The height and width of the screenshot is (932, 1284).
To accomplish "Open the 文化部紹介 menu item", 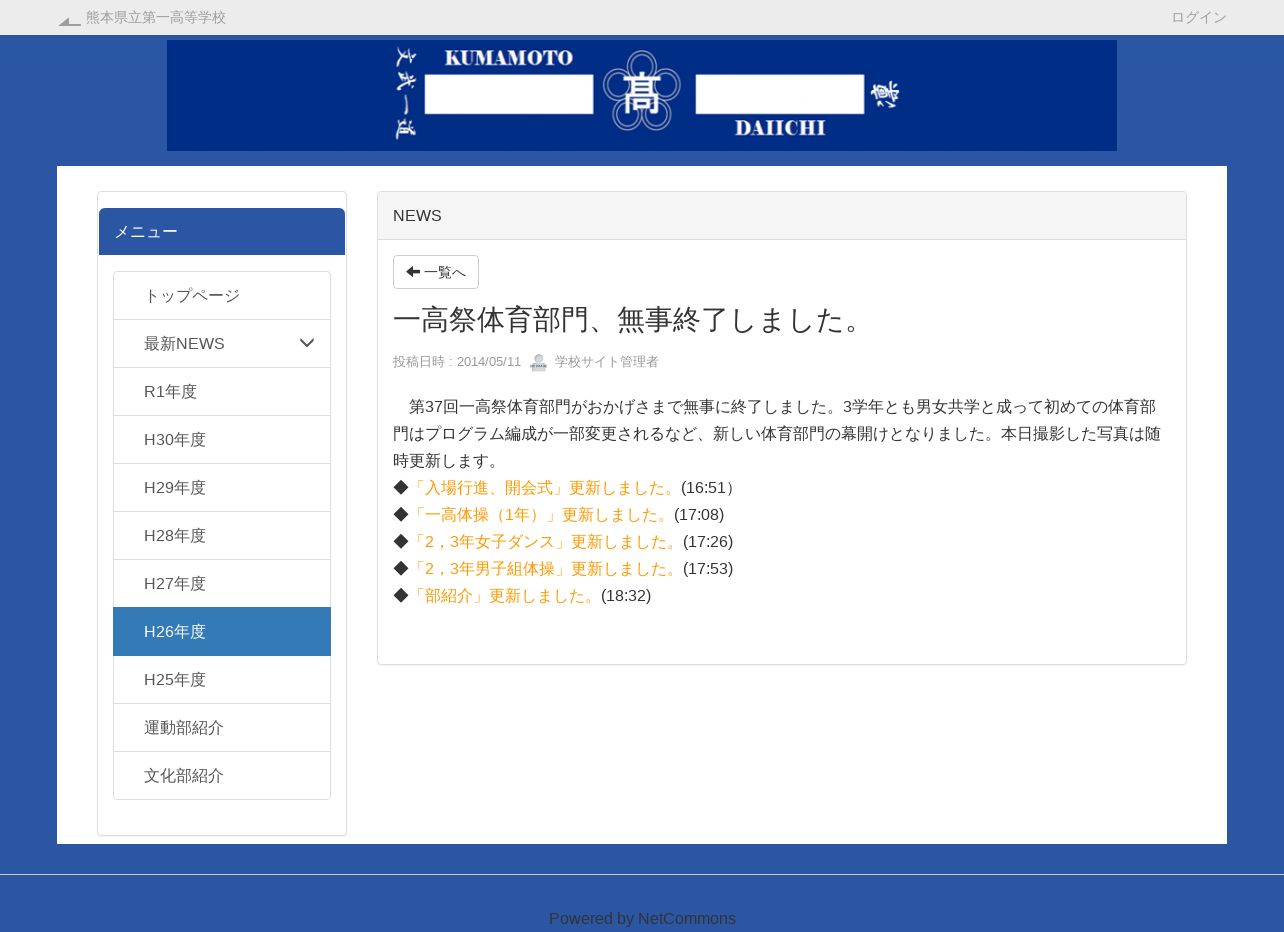I will 222,776.
